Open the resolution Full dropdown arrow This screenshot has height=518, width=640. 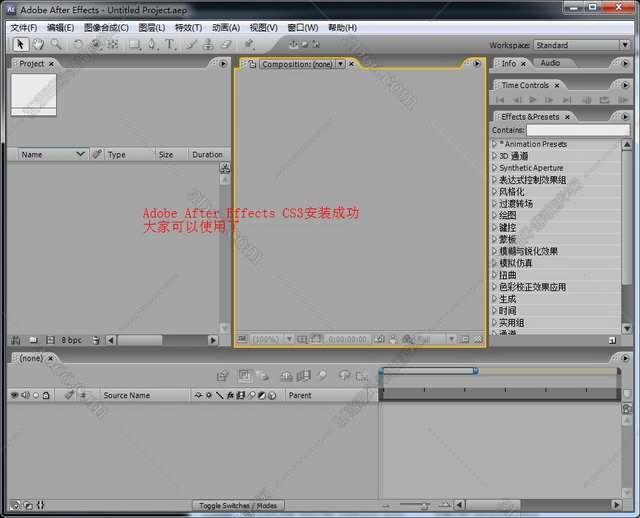[451, 339]
